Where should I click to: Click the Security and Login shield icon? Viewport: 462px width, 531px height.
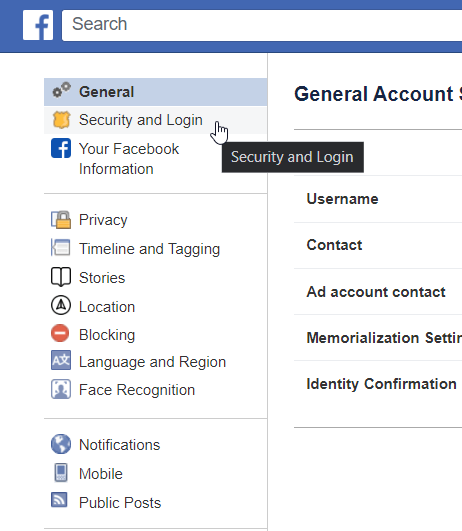coord(61,120)
